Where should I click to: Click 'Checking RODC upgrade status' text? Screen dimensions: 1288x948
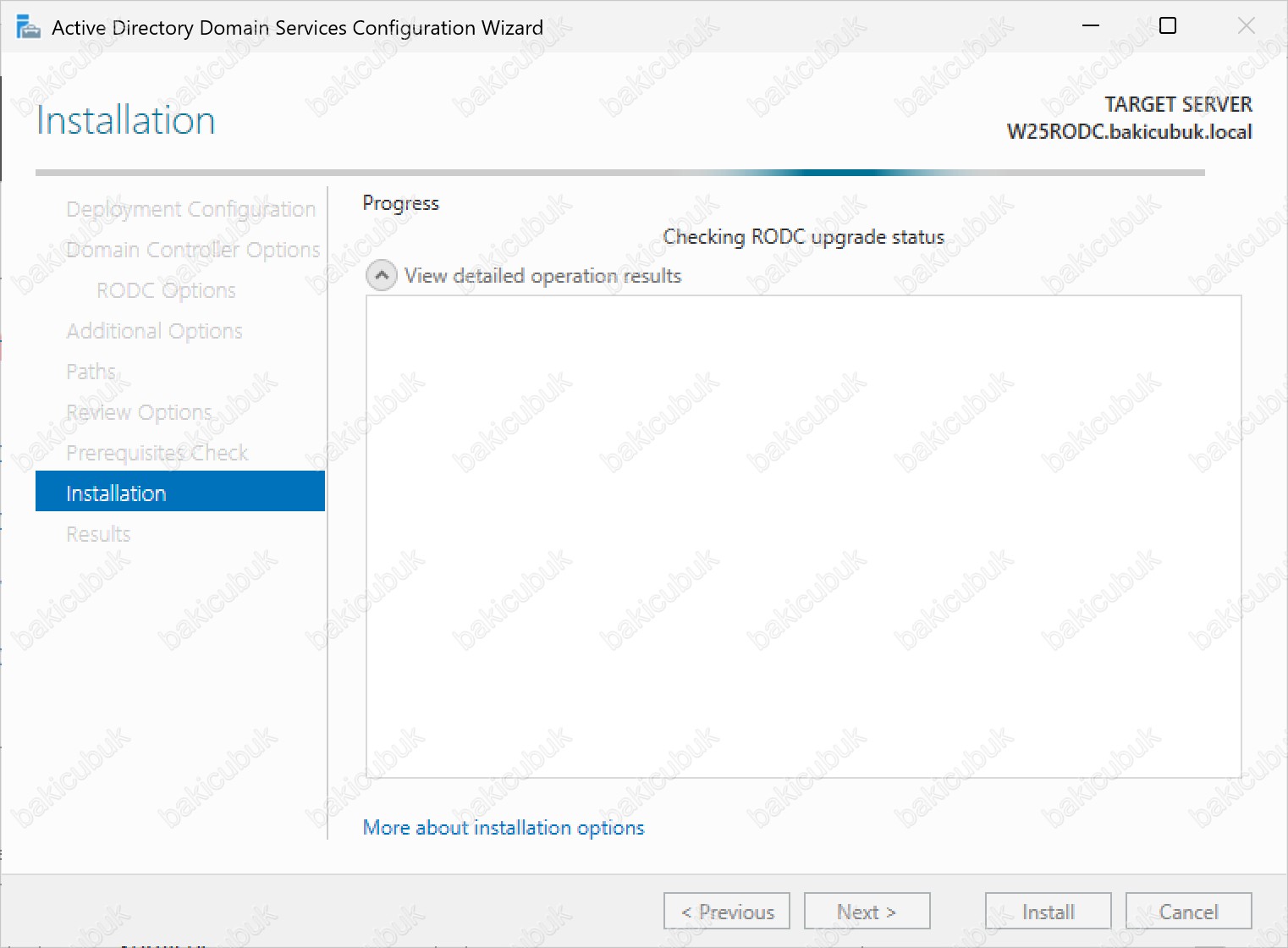(803, 237)
